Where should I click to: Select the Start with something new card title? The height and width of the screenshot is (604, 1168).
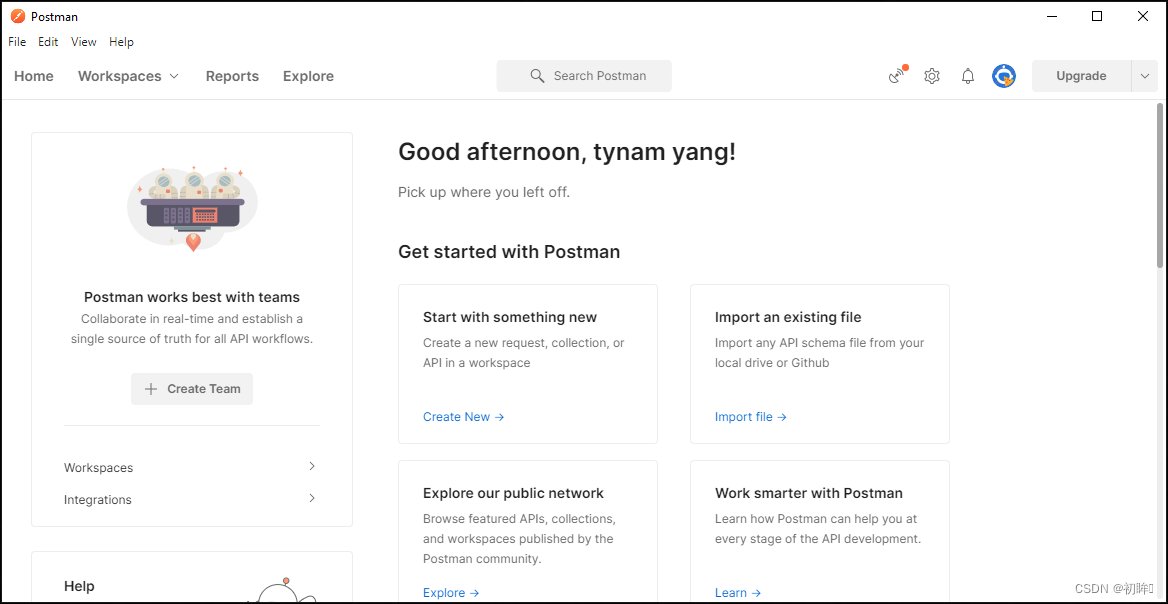[x=510, y=317]
